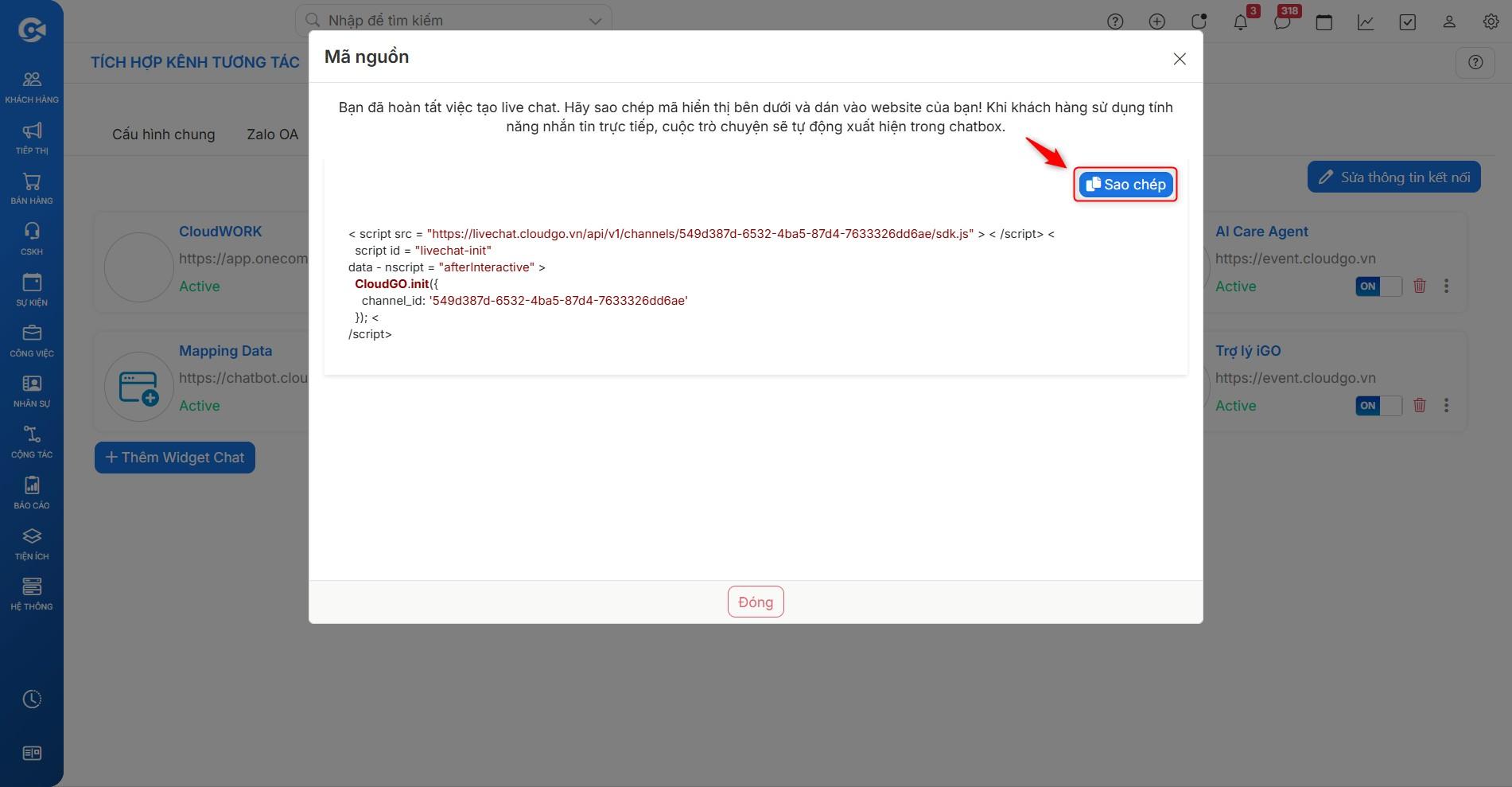Click the Thêm Widget Chat button

(175, 458)
